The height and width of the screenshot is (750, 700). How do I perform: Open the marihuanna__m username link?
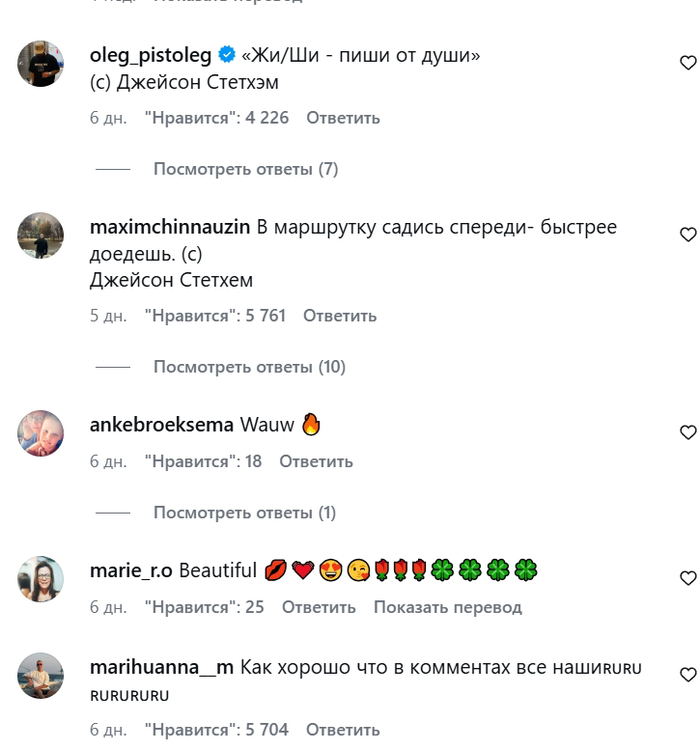162,667
